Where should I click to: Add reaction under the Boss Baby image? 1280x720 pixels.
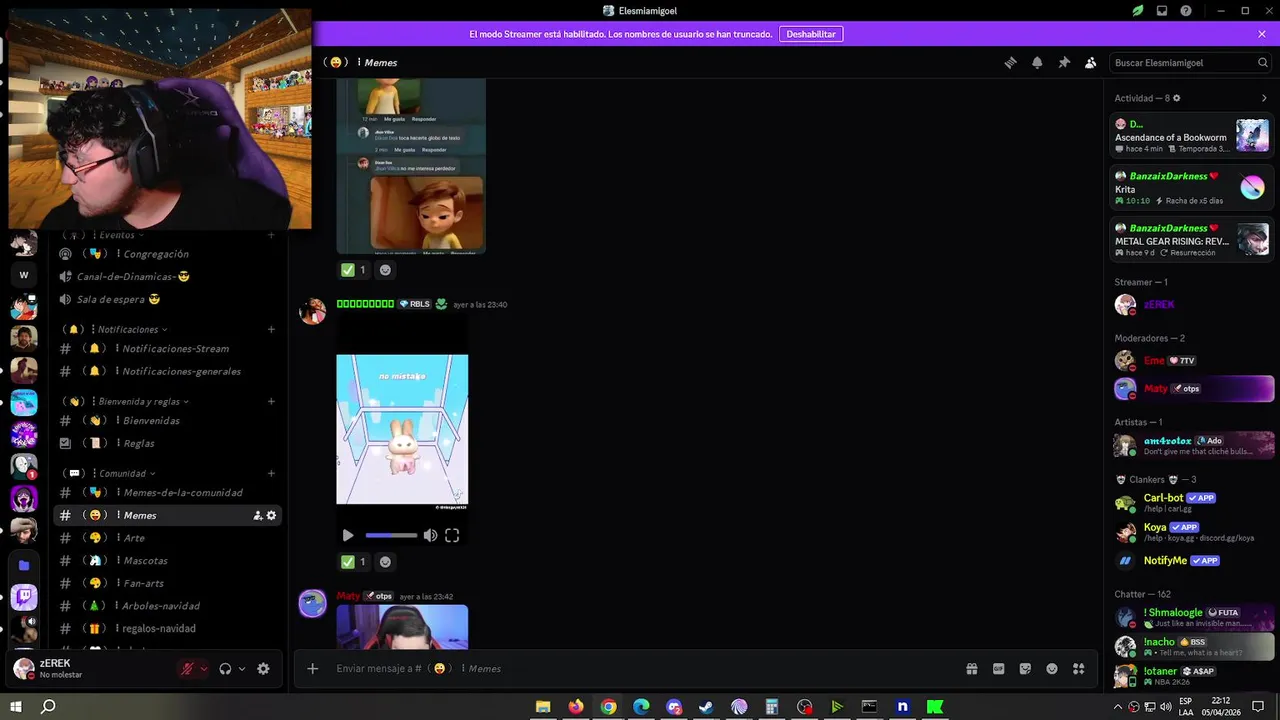385,270
